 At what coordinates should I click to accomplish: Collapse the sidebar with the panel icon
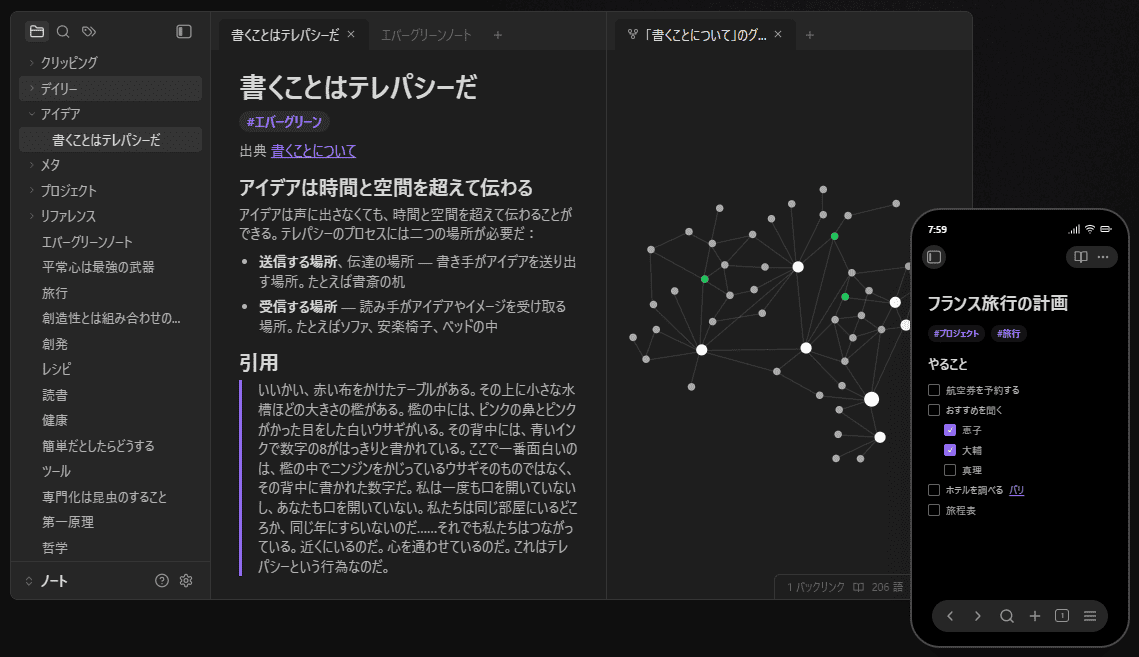182,31
